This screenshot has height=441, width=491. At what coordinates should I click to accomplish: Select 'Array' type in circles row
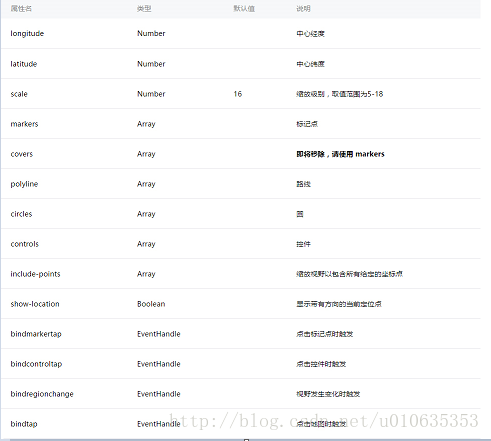[x=146, y=214]
